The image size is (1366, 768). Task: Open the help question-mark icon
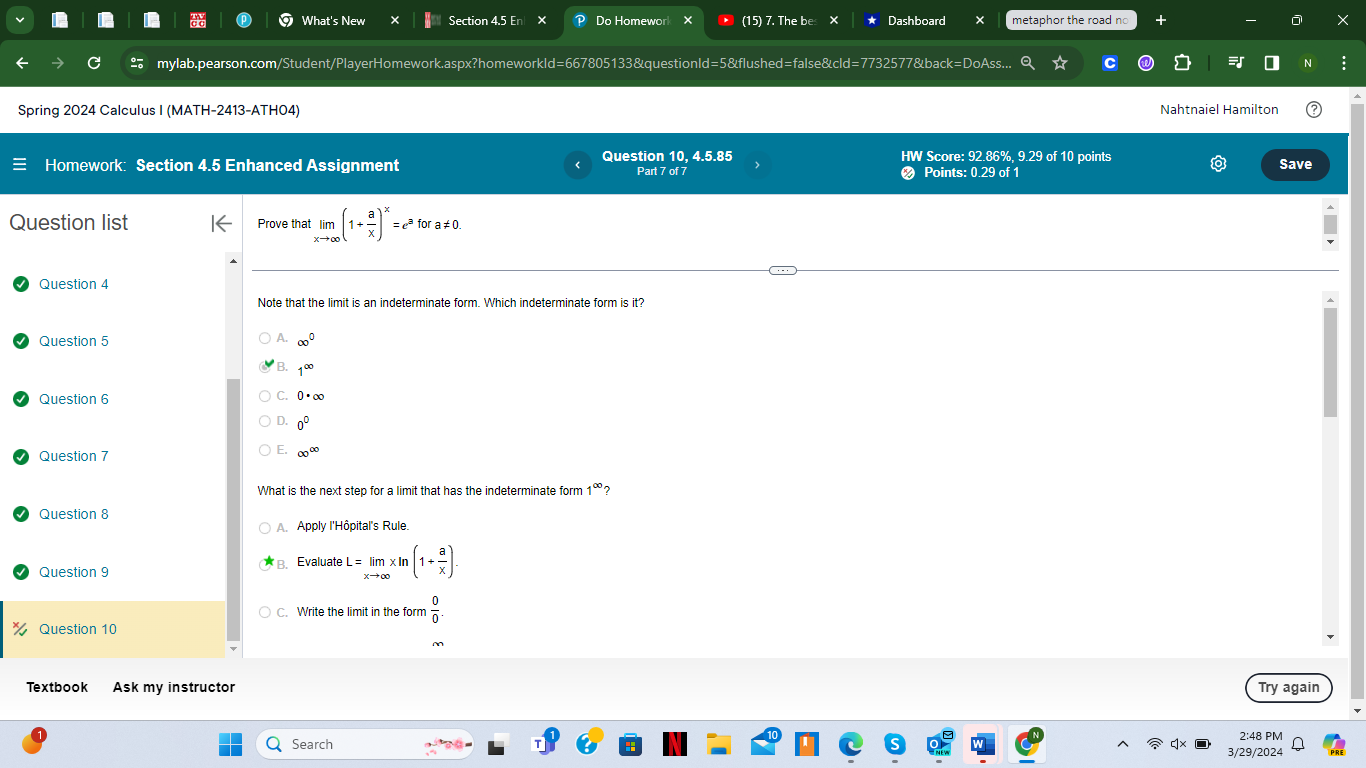[1314, 109]
